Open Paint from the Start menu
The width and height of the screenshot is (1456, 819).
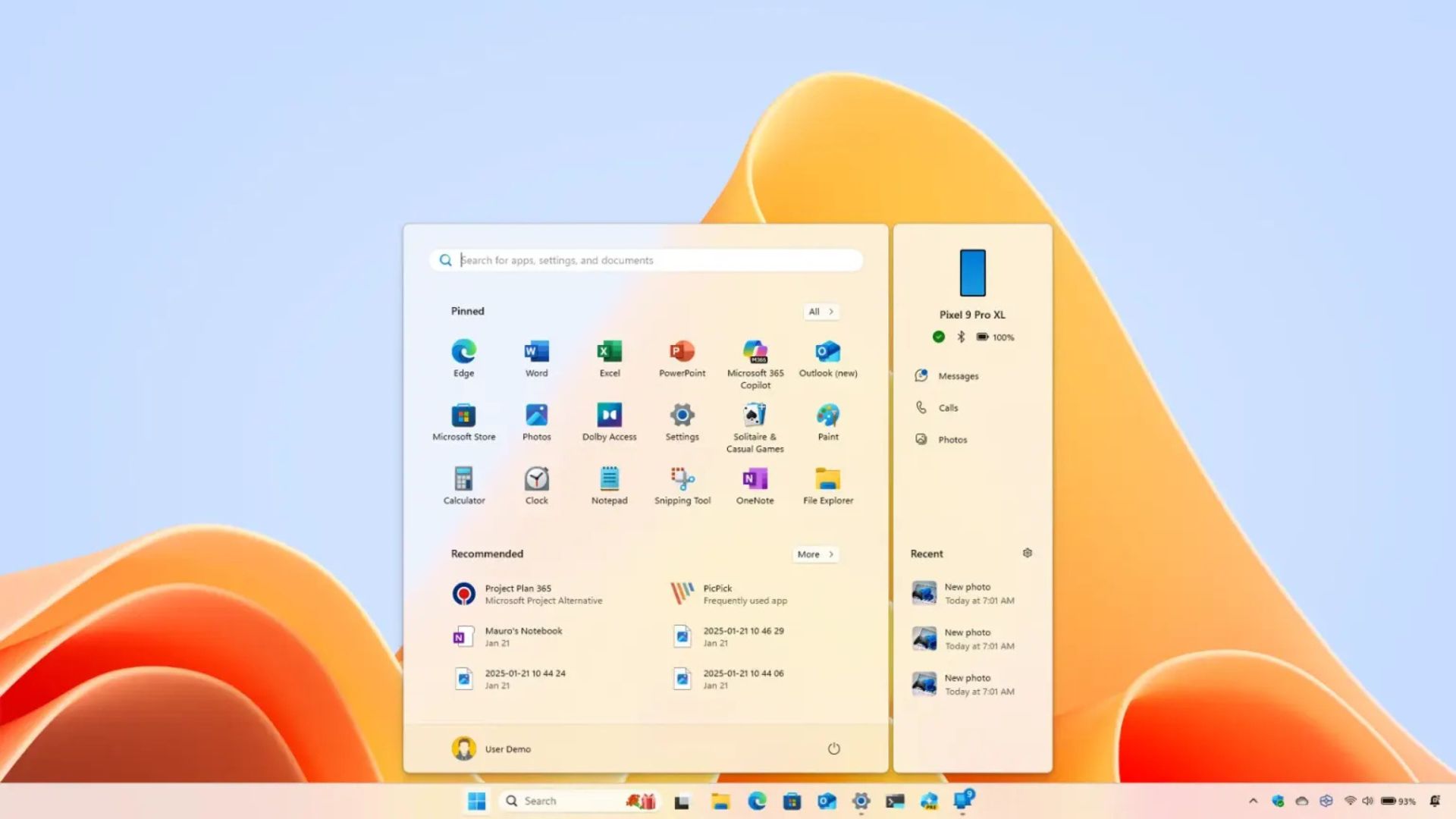(x=827, y=415)
